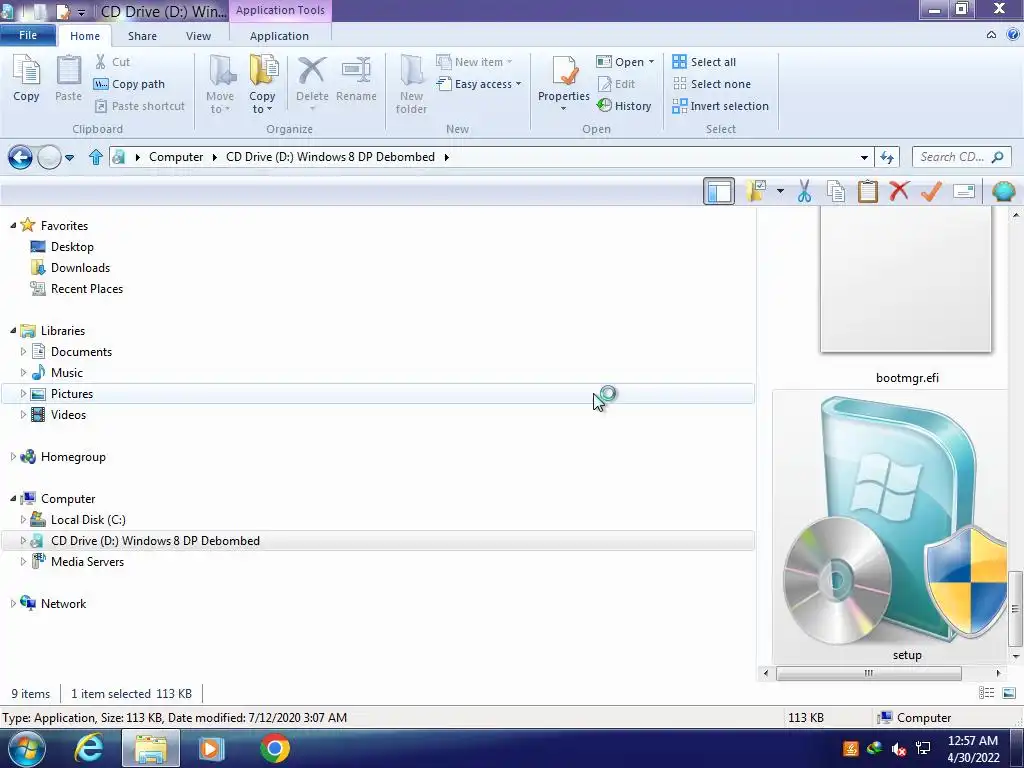This screenshot has width=1024, height=768.
Task: Click the red X delete toolbar icon
Action: click(899, 191)
